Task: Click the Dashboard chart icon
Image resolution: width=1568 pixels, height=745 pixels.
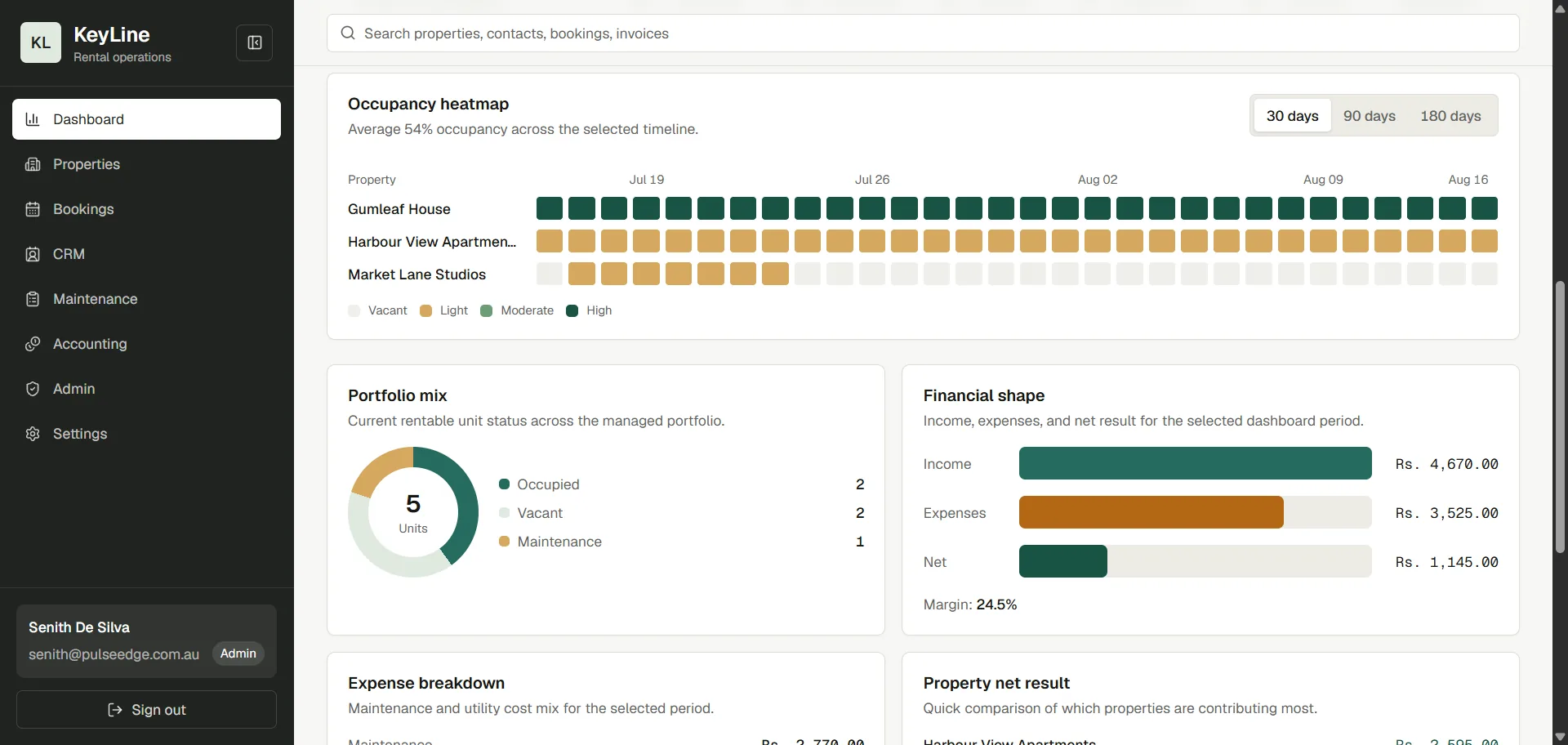Action: click(x=33, y=119)
